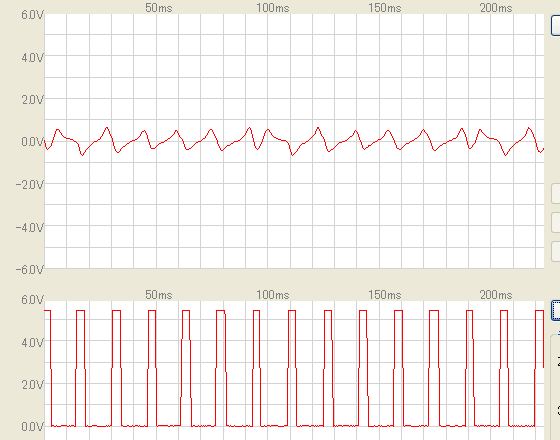This screenshot has height=440, width=560.
Task: Click the 6.0V label on upper graph
Action: pos(32,15)
